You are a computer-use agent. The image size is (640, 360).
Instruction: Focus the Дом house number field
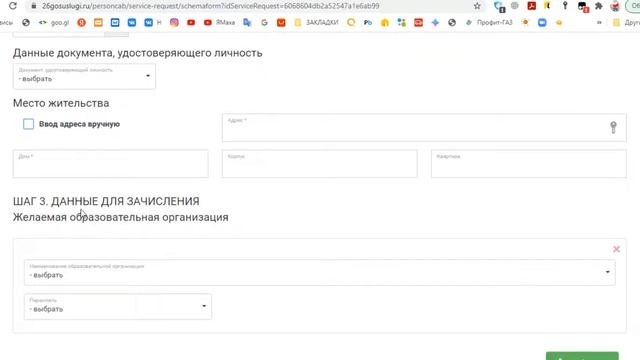coord(111,164)
